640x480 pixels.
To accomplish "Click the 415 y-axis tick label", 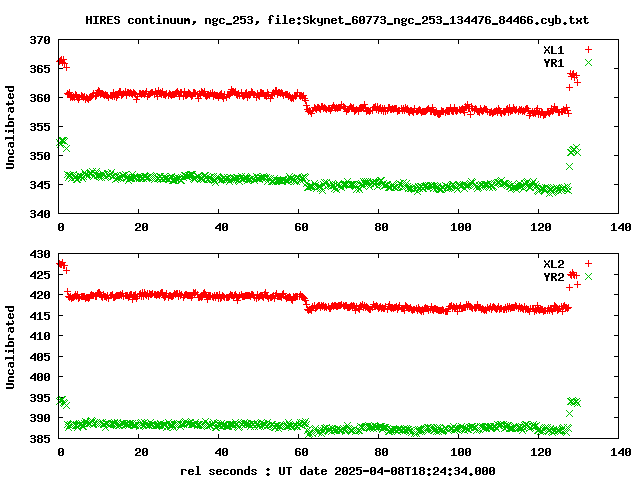I will point(40,316).
